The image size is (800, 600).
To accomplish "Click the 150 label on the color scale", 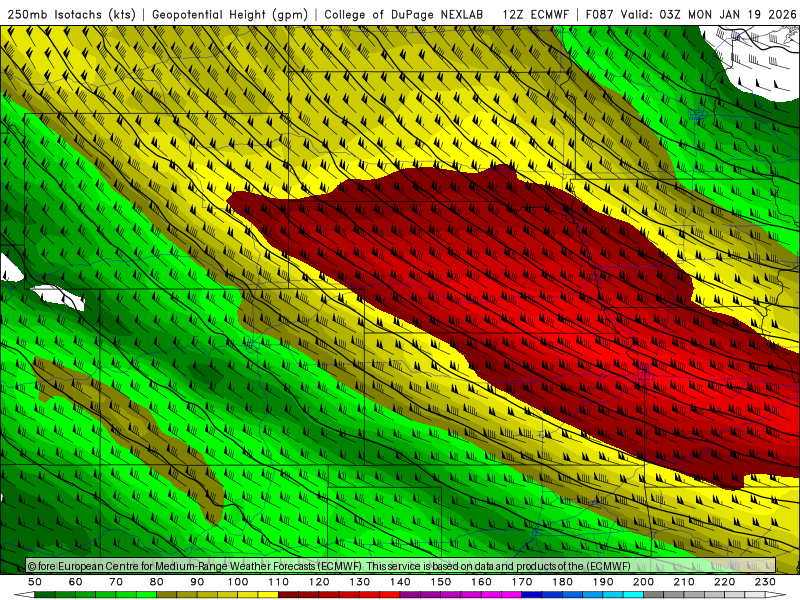I will [440, 582].
